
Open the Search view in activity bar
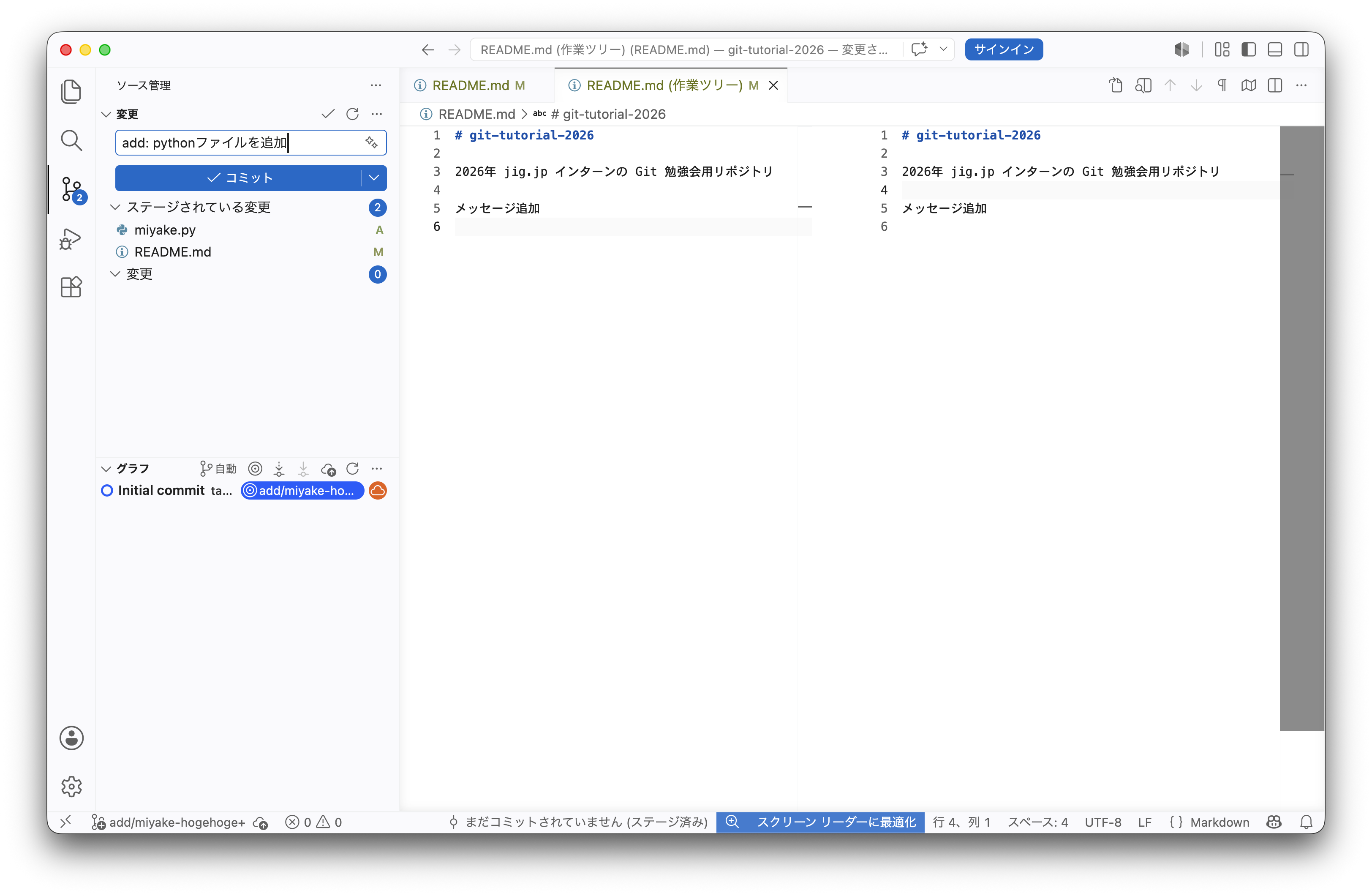coord(71,140)
